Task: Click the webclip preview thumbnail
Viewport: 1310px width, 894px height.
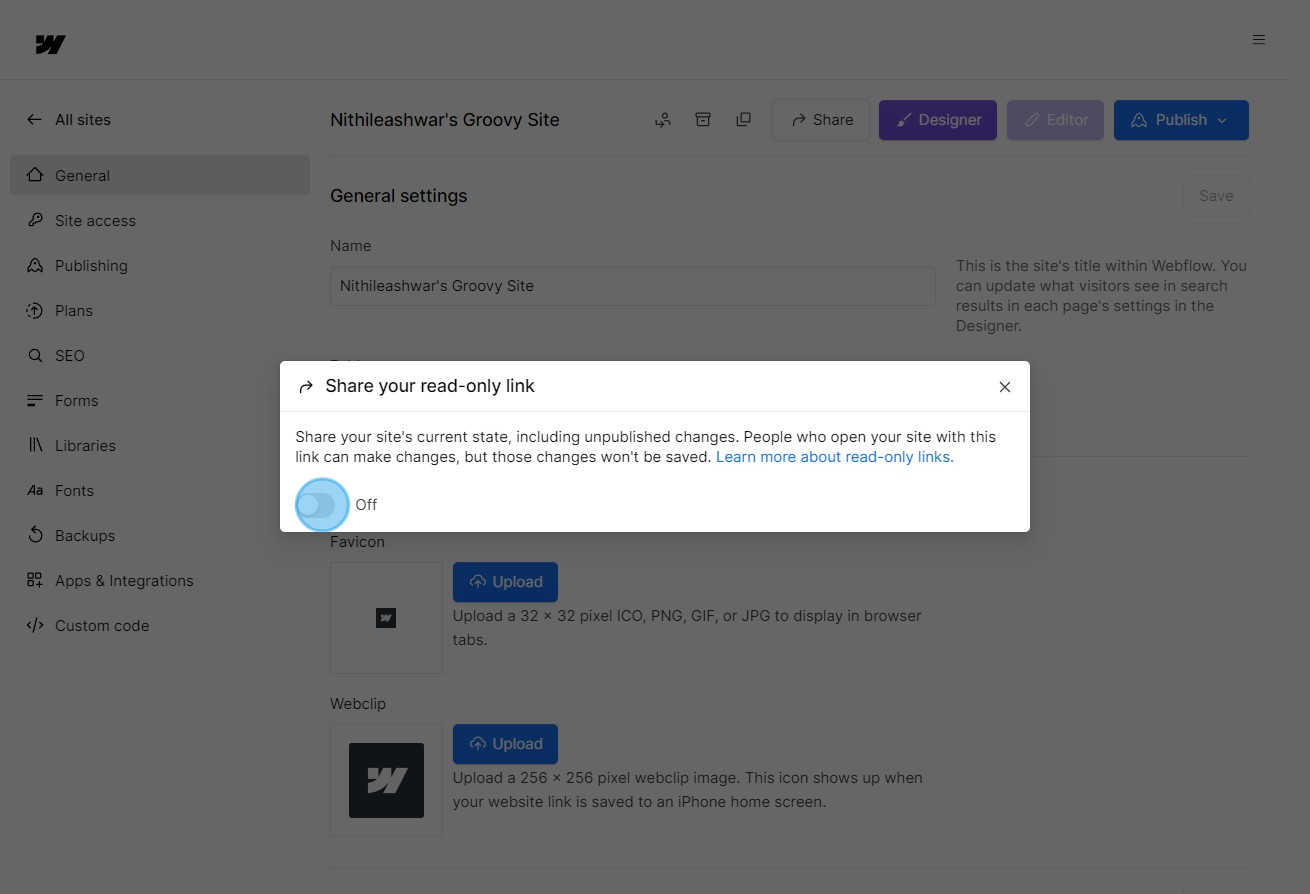Action: point(386,780)
